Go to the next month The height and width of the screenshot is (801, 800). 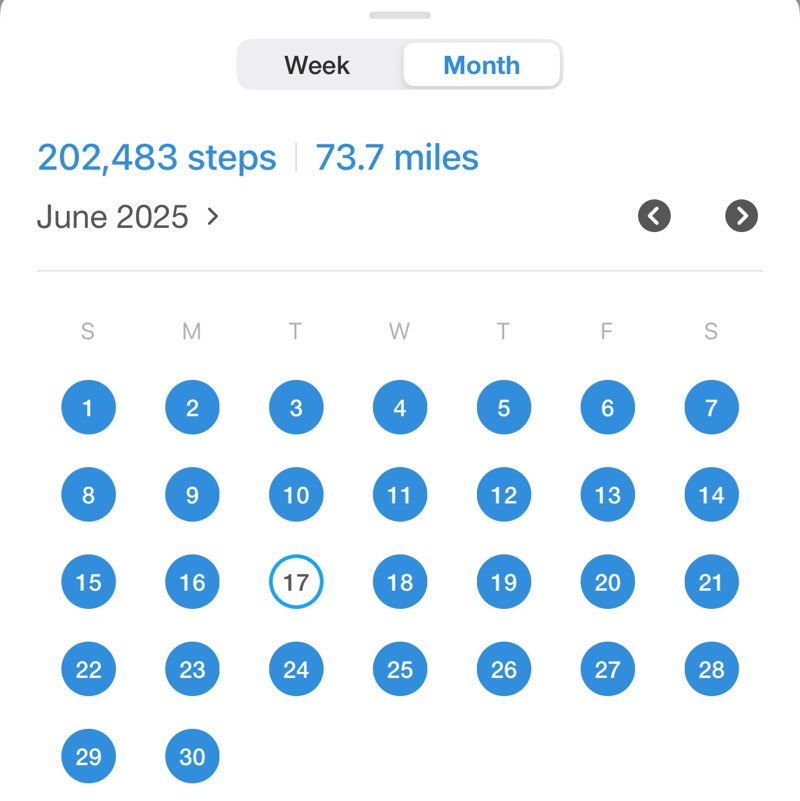point(741,216)
